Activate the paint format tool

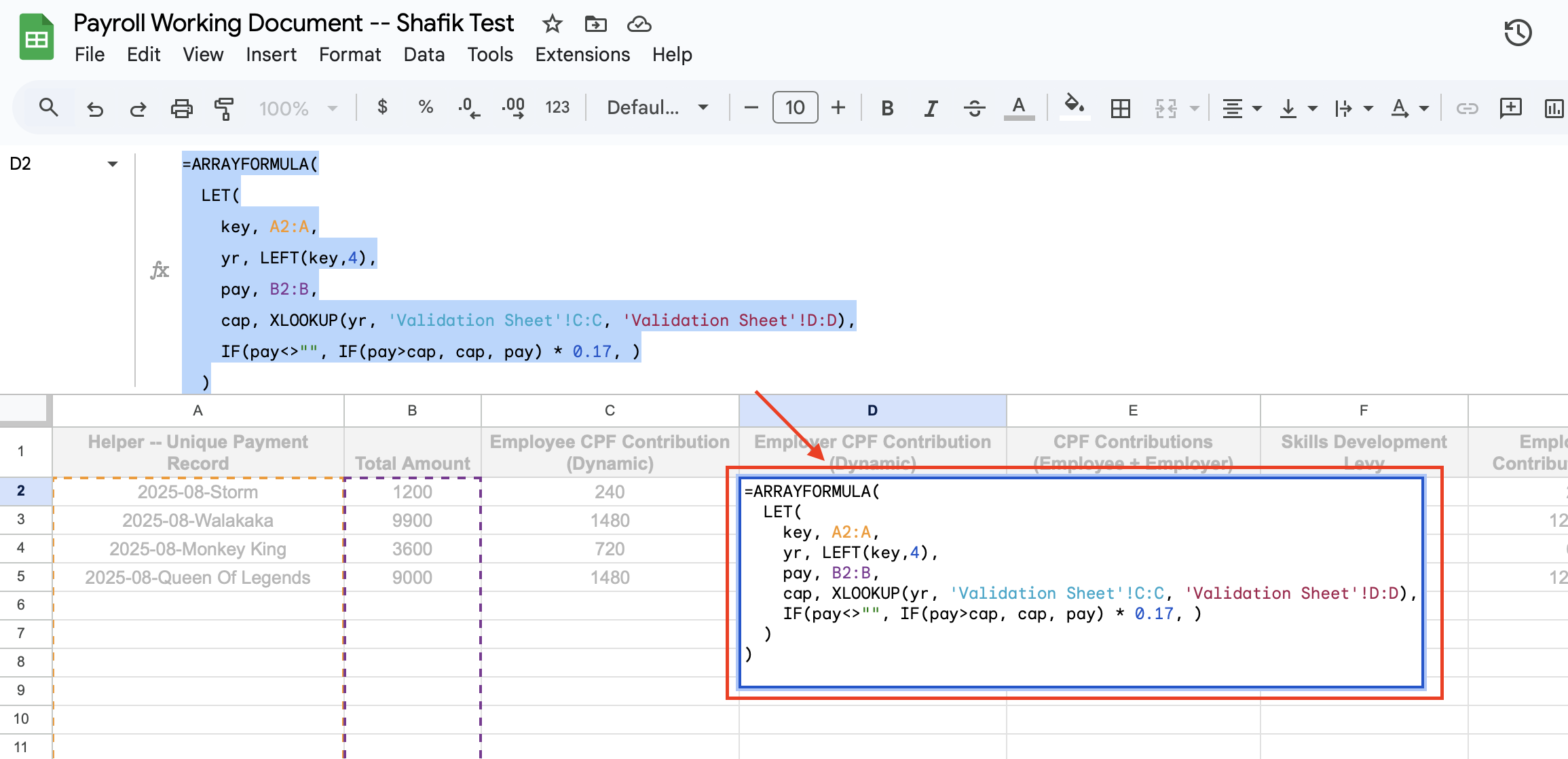pyautogui.click(x=224, y=108)
